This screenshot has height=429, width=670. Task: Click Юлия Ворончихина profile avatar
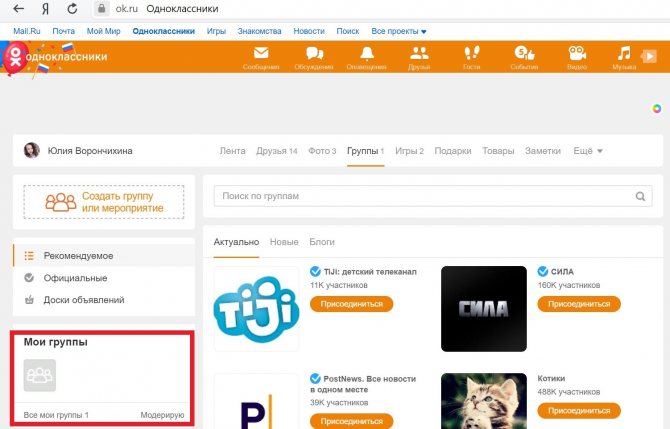[x=32, y=150]
